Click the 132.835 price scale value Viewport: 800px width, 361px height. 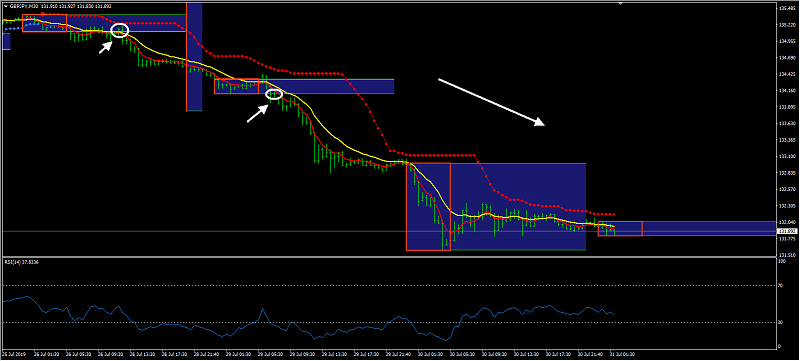(x=786, y=173)
